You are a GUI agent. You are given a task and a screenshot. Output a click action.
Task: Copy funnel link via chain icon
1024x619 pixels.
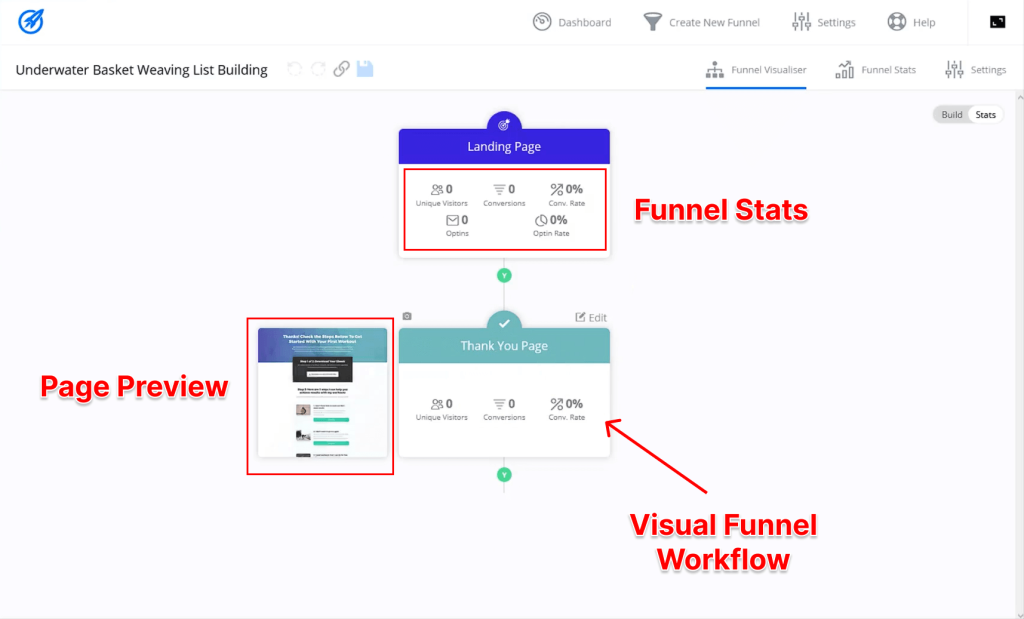340,69
